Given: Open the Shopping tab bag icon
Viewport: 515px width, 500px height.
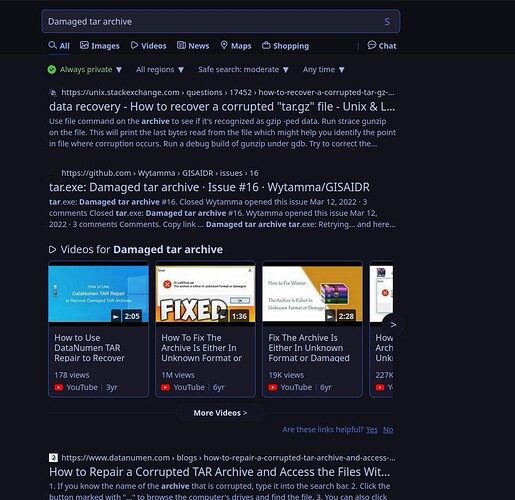Looking at the screenshot, I should (x=266, y=45).
